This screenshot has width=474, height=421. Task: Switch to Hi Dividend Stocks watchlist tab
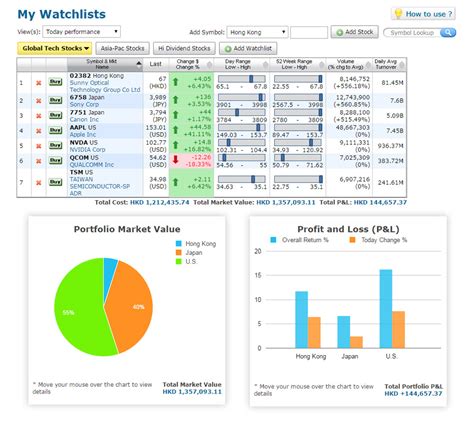[184, 48]
